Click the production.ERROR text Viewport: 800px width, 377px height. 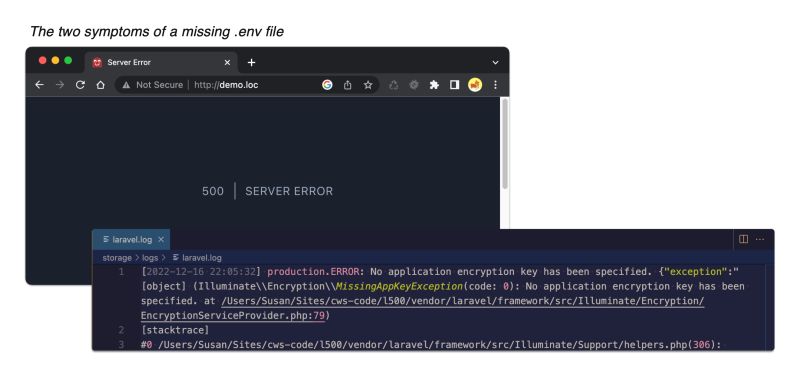pyautogui.click(x=313, y=271)
